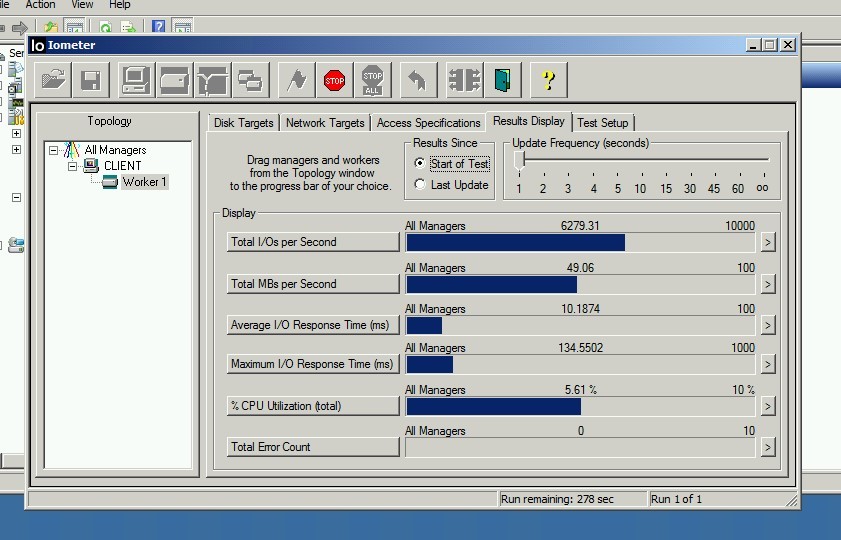841x540 pixels.
Task: Select the Start of Test radio button
Action: (420, 164)
